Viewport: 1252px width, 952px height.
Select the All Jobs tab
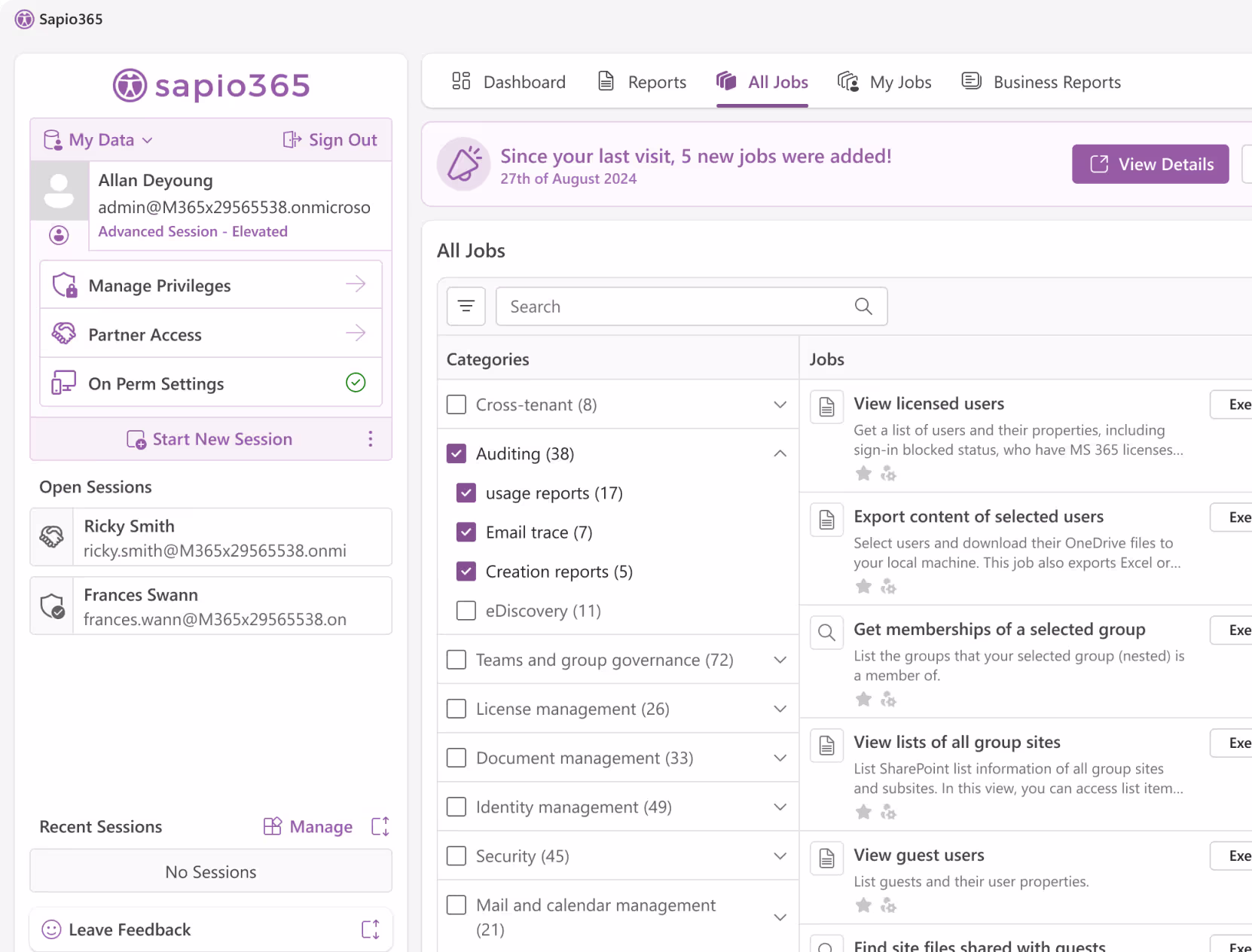point(762,81)
